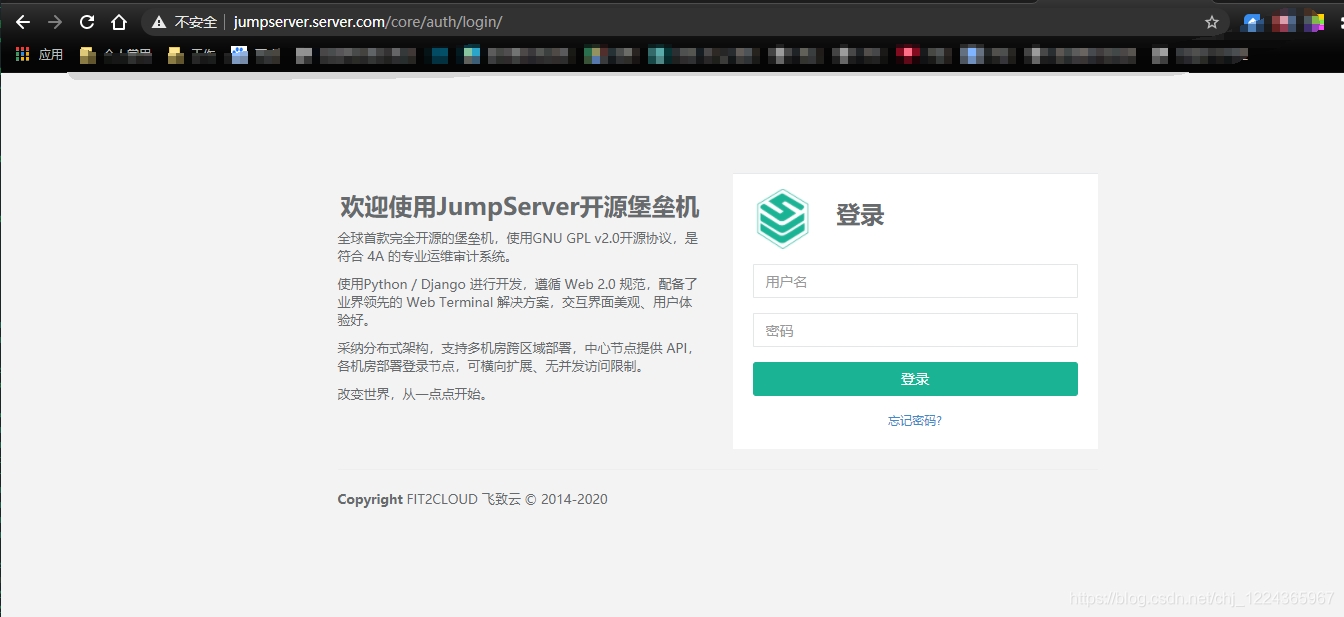Click the browser forward arrow
Screen dimensions: 1344x617
pyautogui.click(x=54, y=22)
